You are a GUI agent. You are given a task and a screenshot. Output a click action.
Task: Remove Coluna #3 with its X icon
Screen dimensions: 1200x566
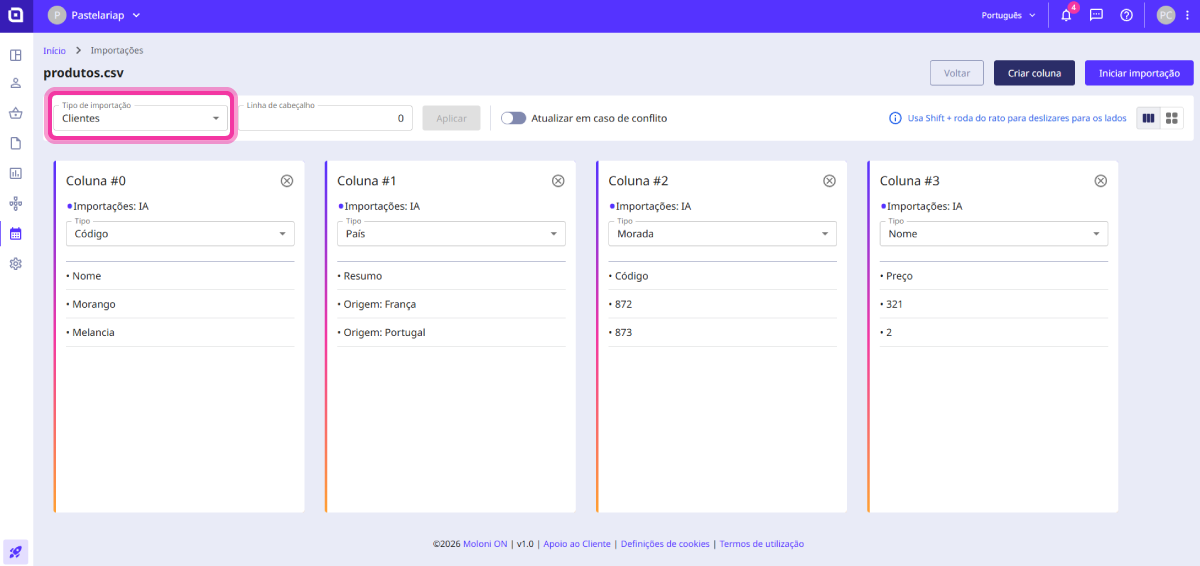click(1100, 181)
